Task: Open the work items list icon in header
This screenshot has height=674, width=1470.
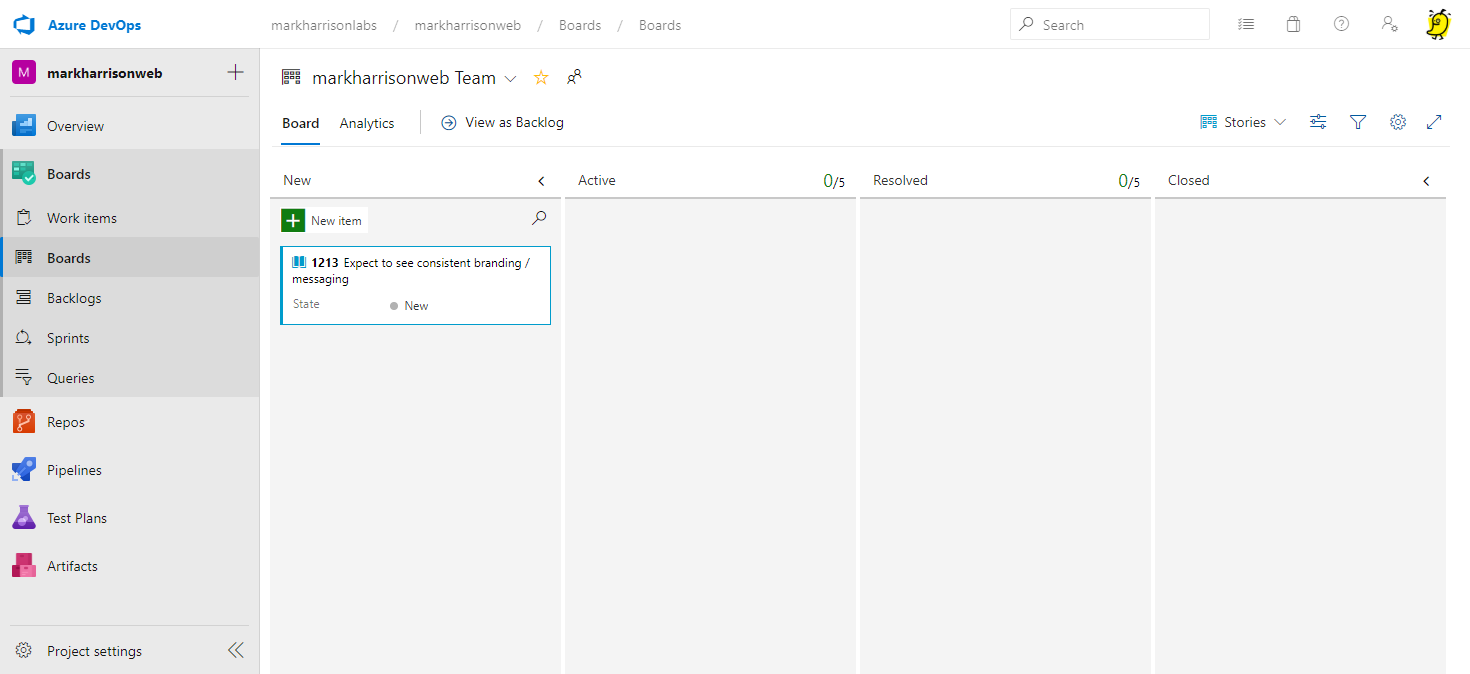Action: coord(1246,25)
